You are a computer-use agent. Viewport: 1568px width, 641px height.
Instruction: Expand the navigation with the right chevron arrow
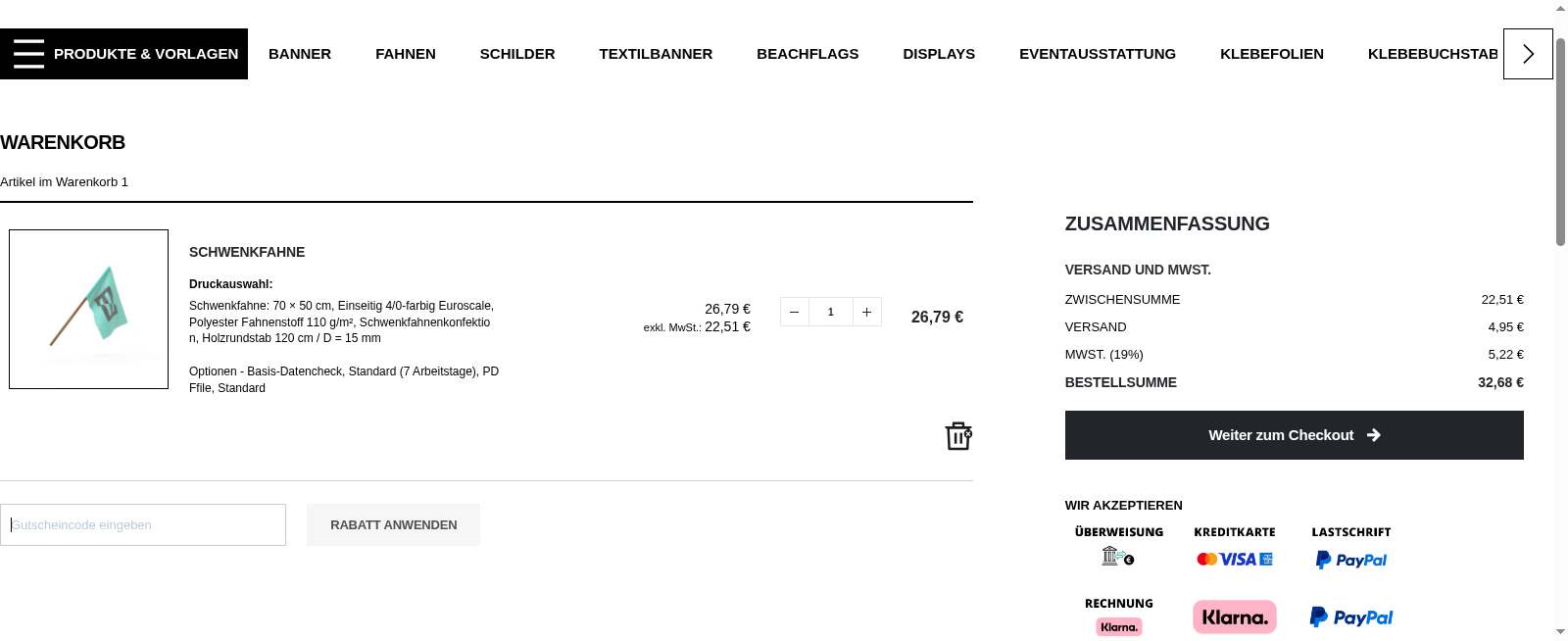1527,54
